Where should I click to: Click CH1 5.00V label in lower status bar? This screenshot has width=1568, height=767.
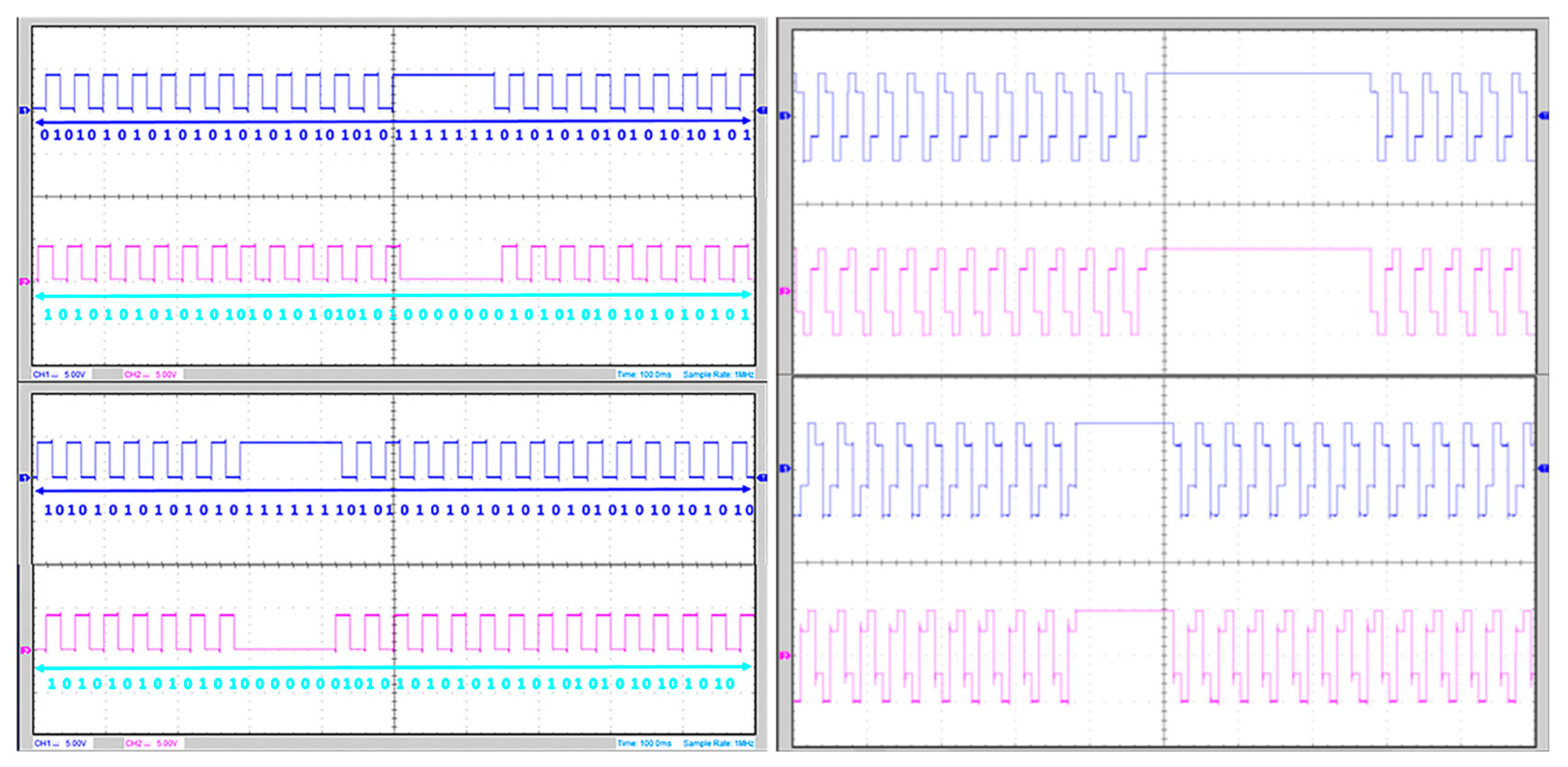pyautogui.click(x=60, y=743)
